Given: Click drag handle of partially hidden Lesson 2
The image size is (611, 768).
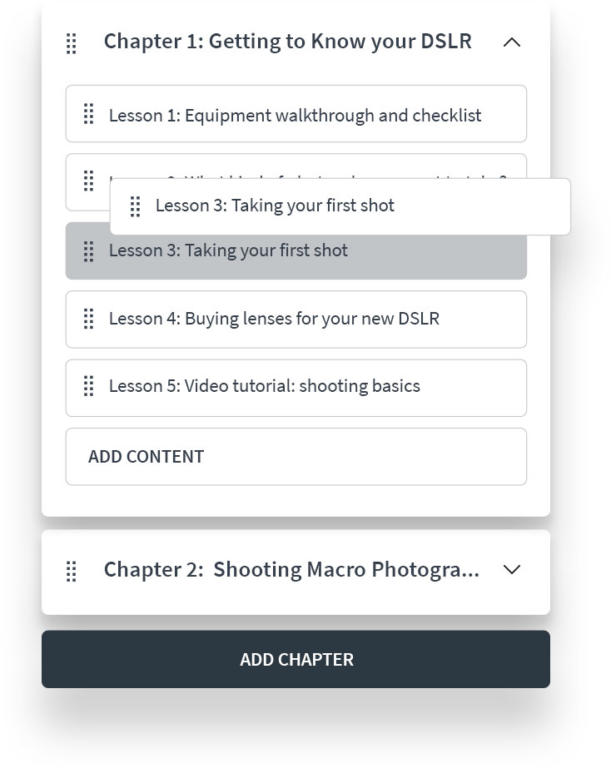Looking at the screenshot, I should click(89, 181).
